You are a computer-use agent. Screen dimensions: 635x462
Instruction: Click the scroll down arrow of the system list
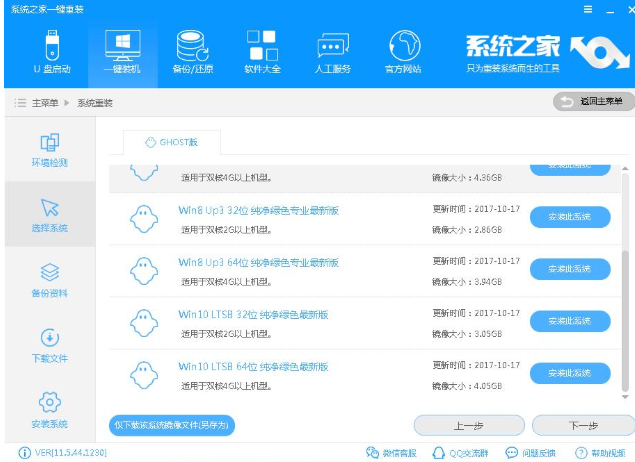pos(625,397)
